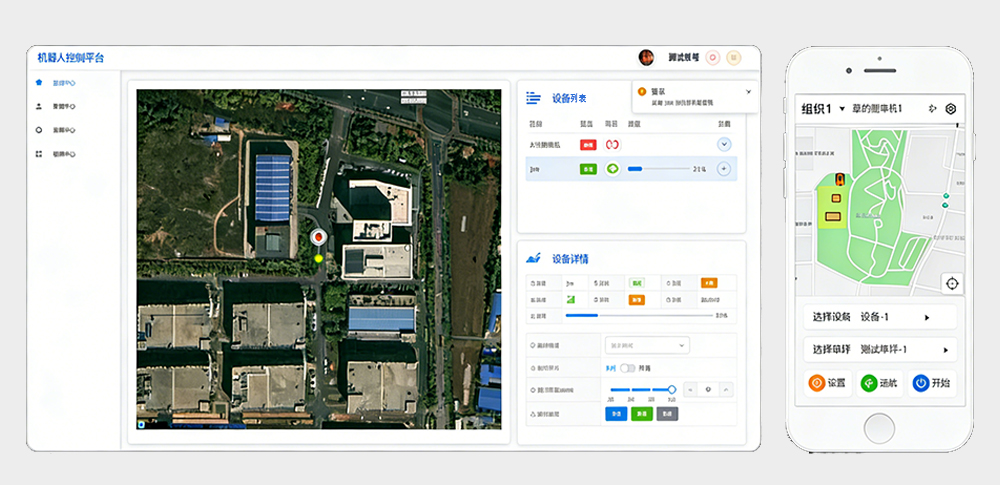
Task: Click the orange warning icon in the notification
Action: pyautogui.click(x=642, y=92)
